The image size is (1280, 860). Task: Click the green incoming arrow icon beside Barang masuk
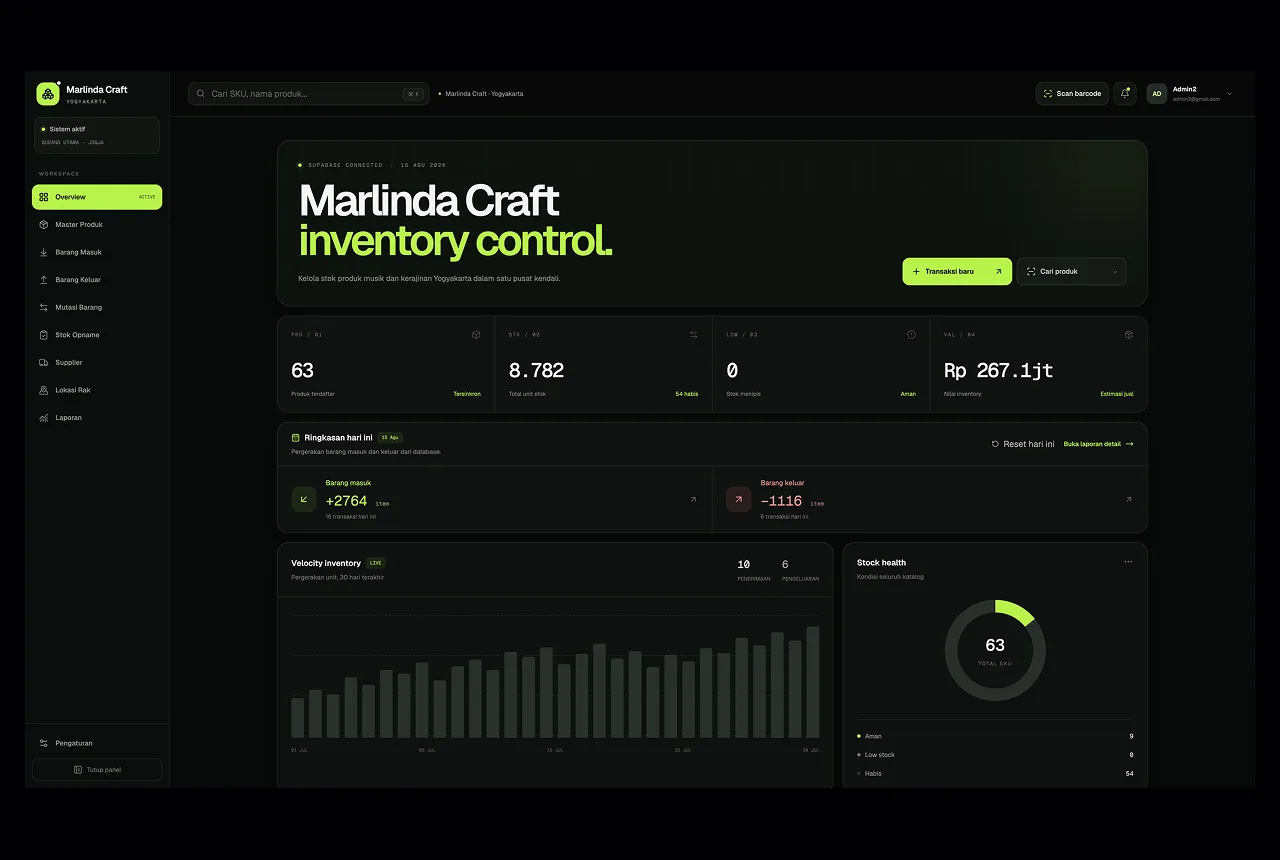pos(304,499)
